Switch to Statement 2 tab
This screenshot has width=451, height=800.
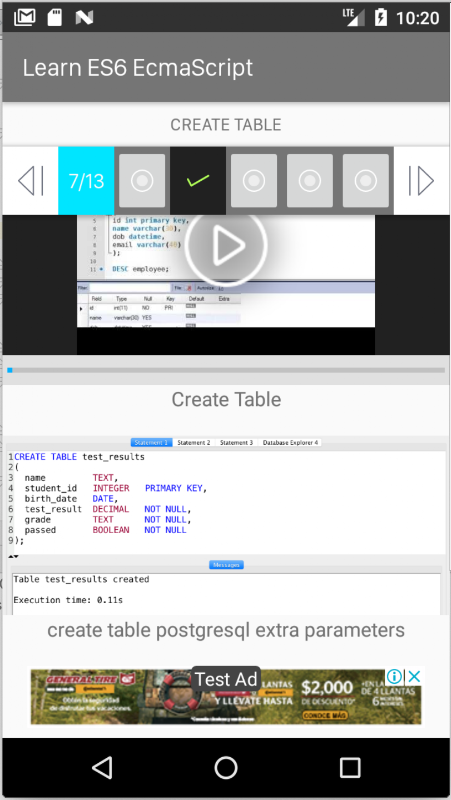194,442
